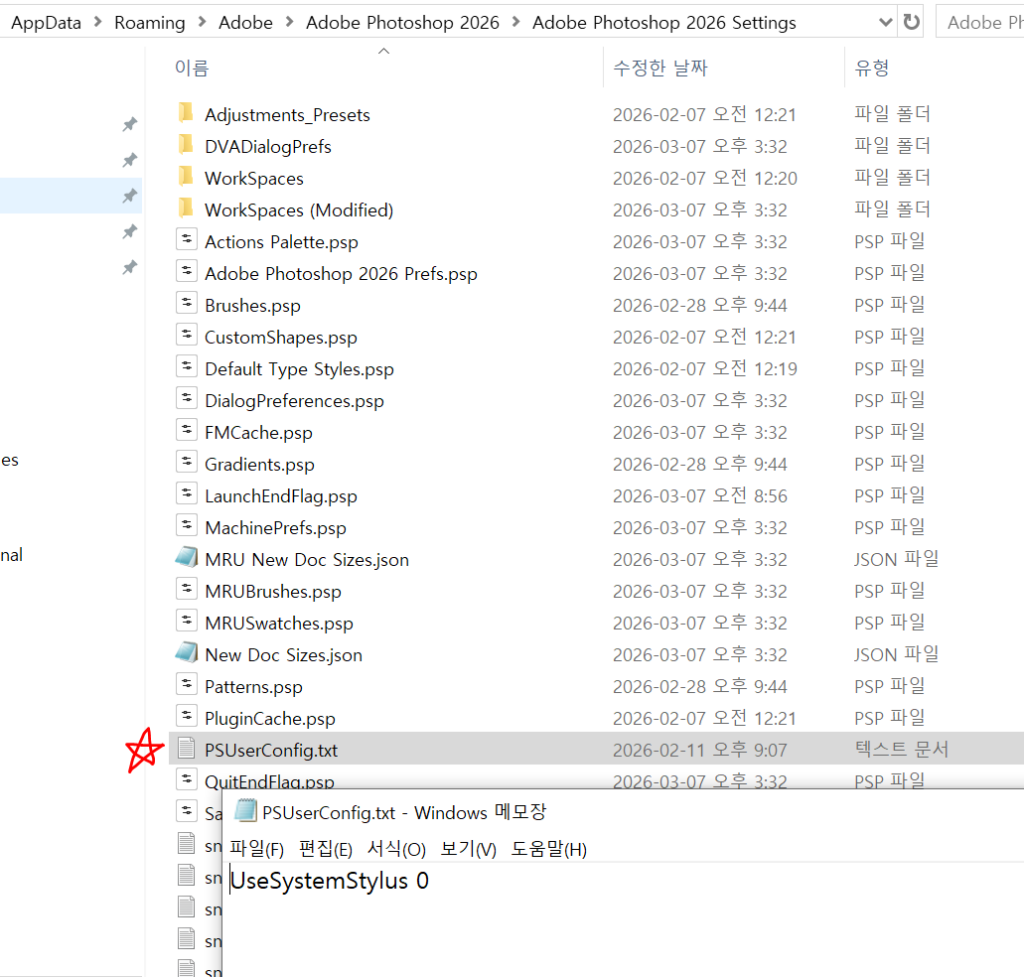Sort files by the 유형 column header
The height and width of the screenshot is (977, 1024).
tap(872, 68)
